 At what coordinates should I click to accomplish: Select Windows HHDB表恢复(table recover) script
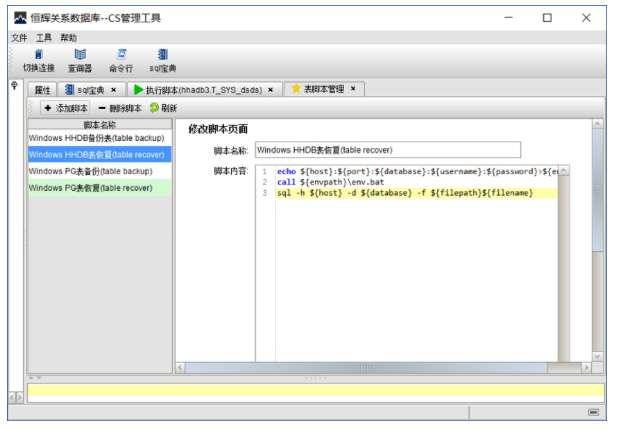[100, 155]
